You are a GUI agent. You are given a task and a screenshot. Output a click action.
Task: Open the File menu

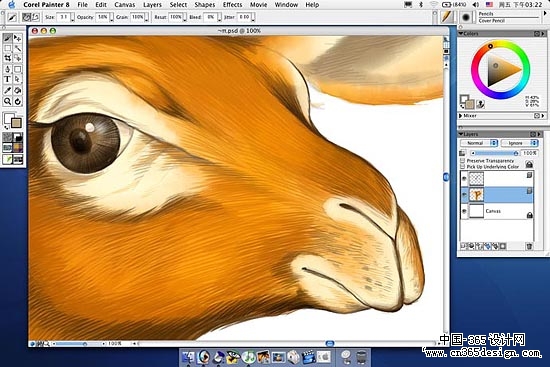(83, 5)
